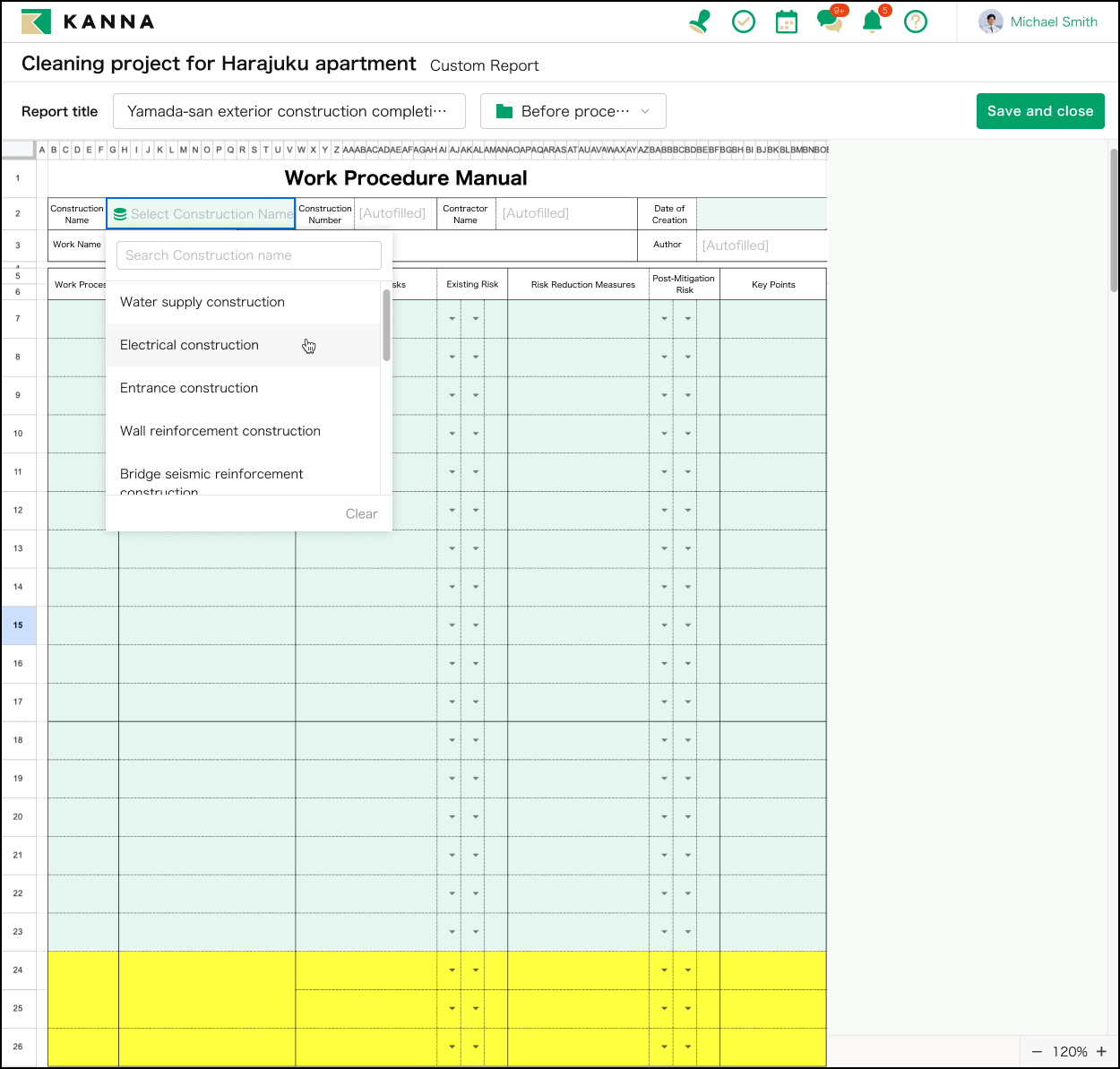The image size is (1120, 1069).
Task: Click Michael Smith profile avatar
Action: 990,22
